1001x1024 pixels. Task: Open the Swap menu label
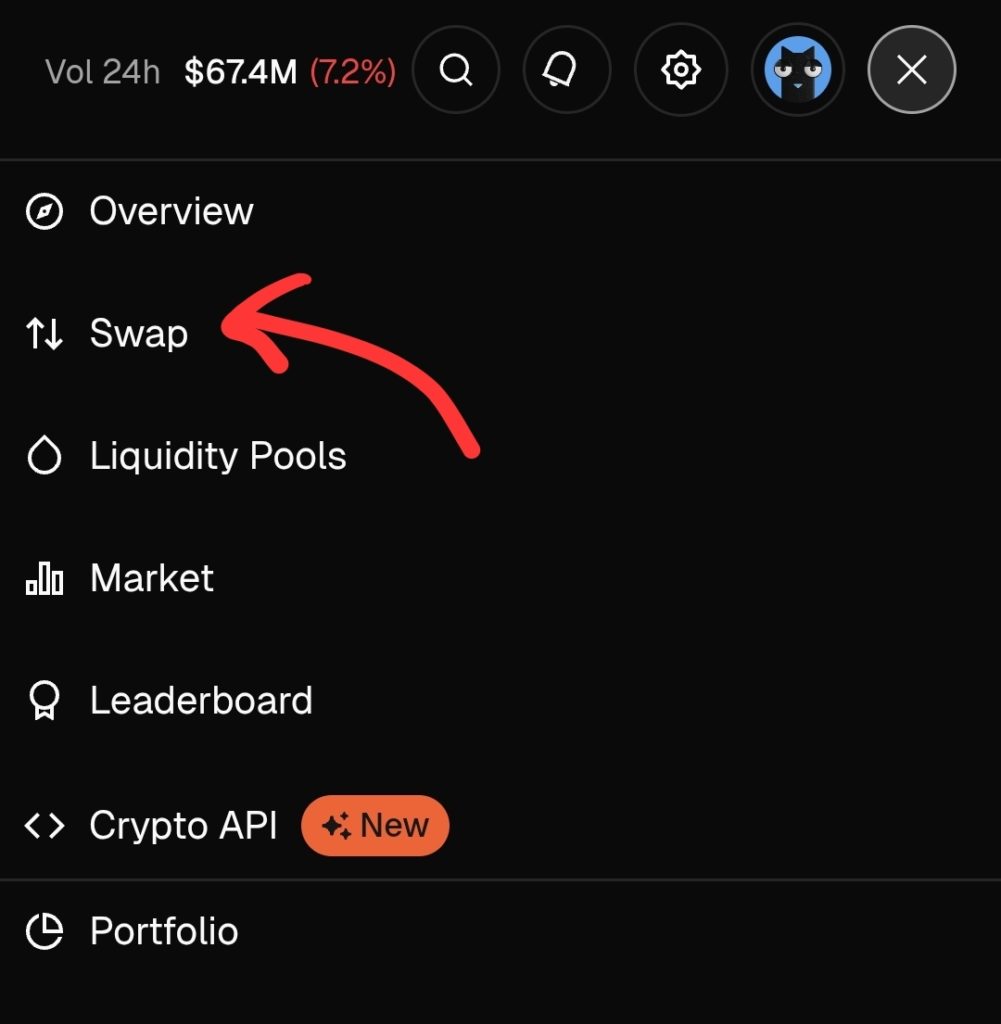pyautogui.click(x=139, y=334)
